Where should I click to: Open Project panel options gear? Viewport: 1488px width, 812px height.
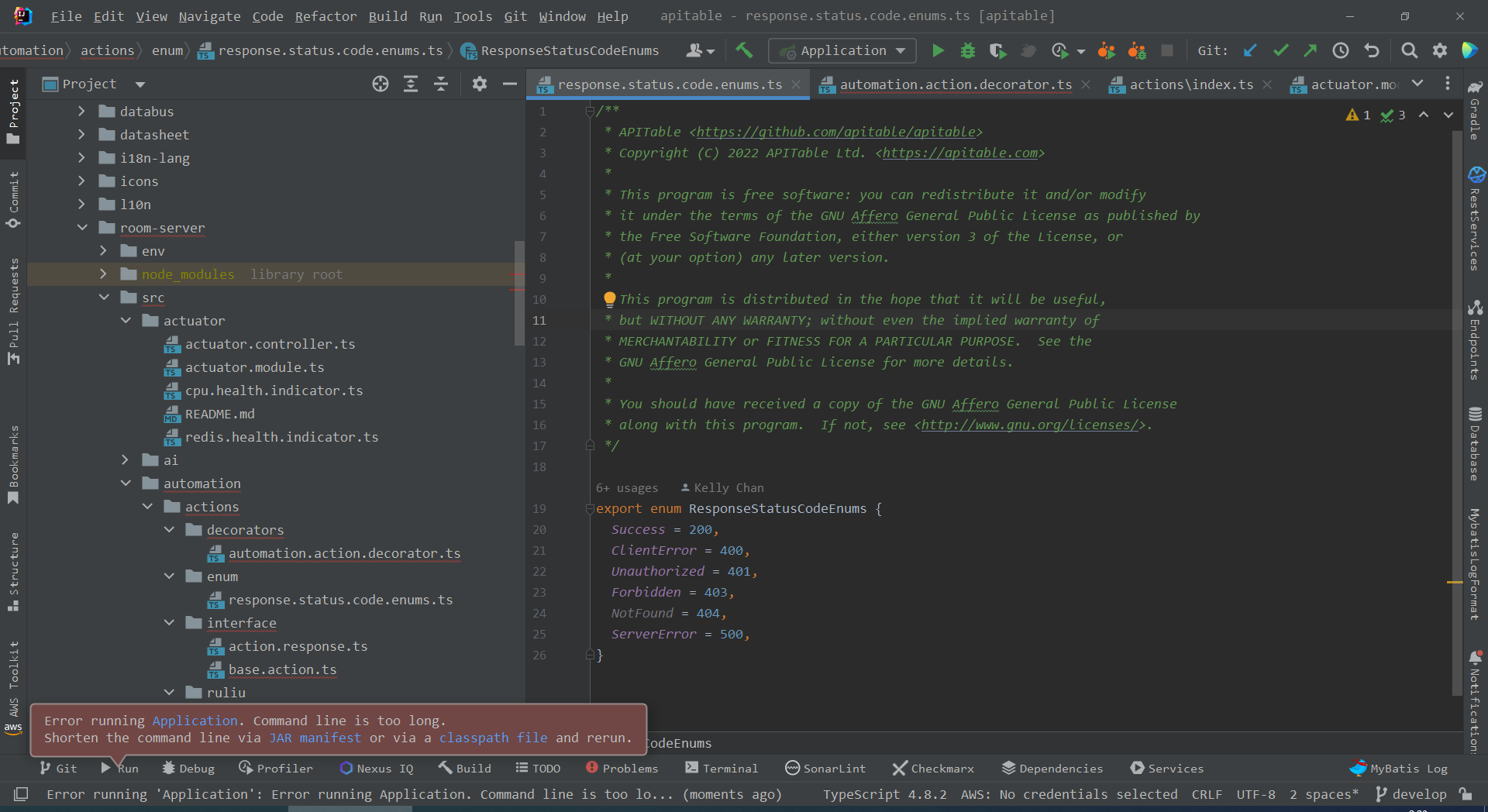[480, 84]
